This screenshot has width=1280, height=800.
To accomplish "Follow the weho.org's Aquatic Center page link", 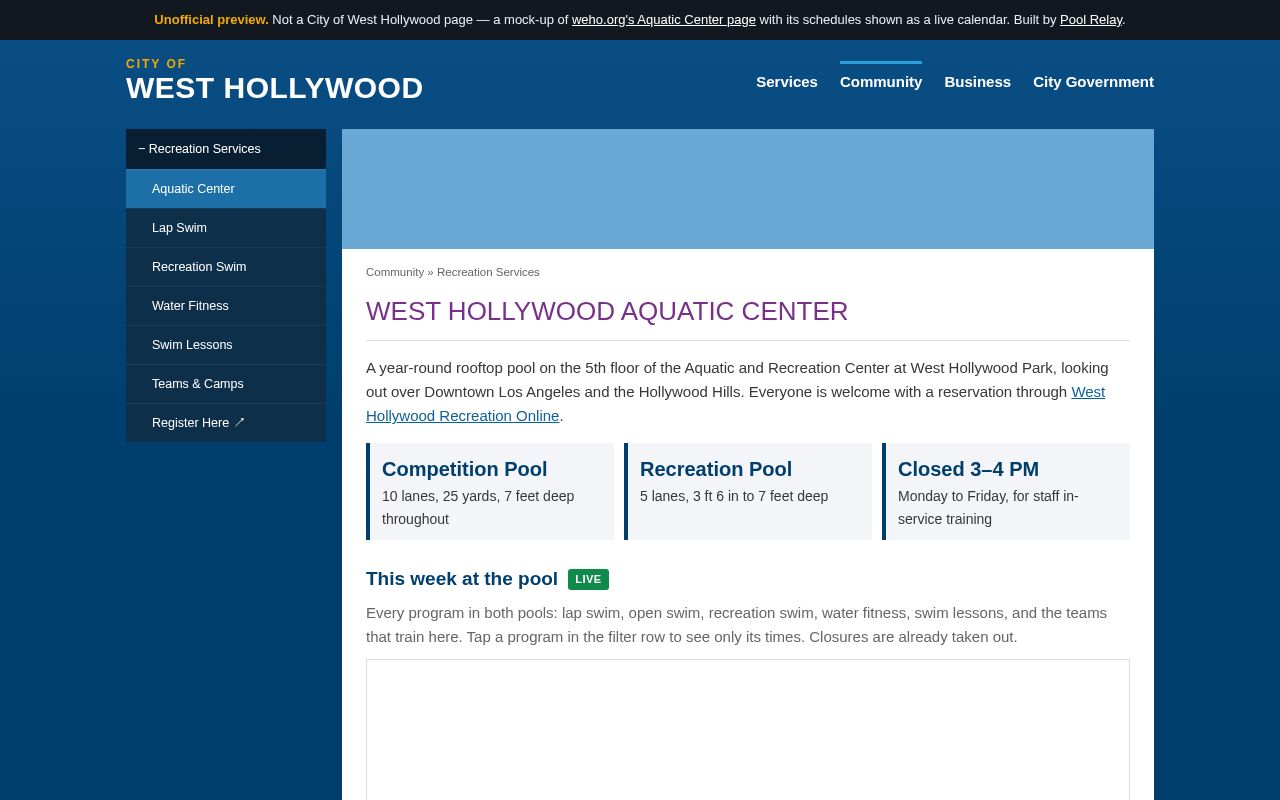I will (x=663, y=20).
